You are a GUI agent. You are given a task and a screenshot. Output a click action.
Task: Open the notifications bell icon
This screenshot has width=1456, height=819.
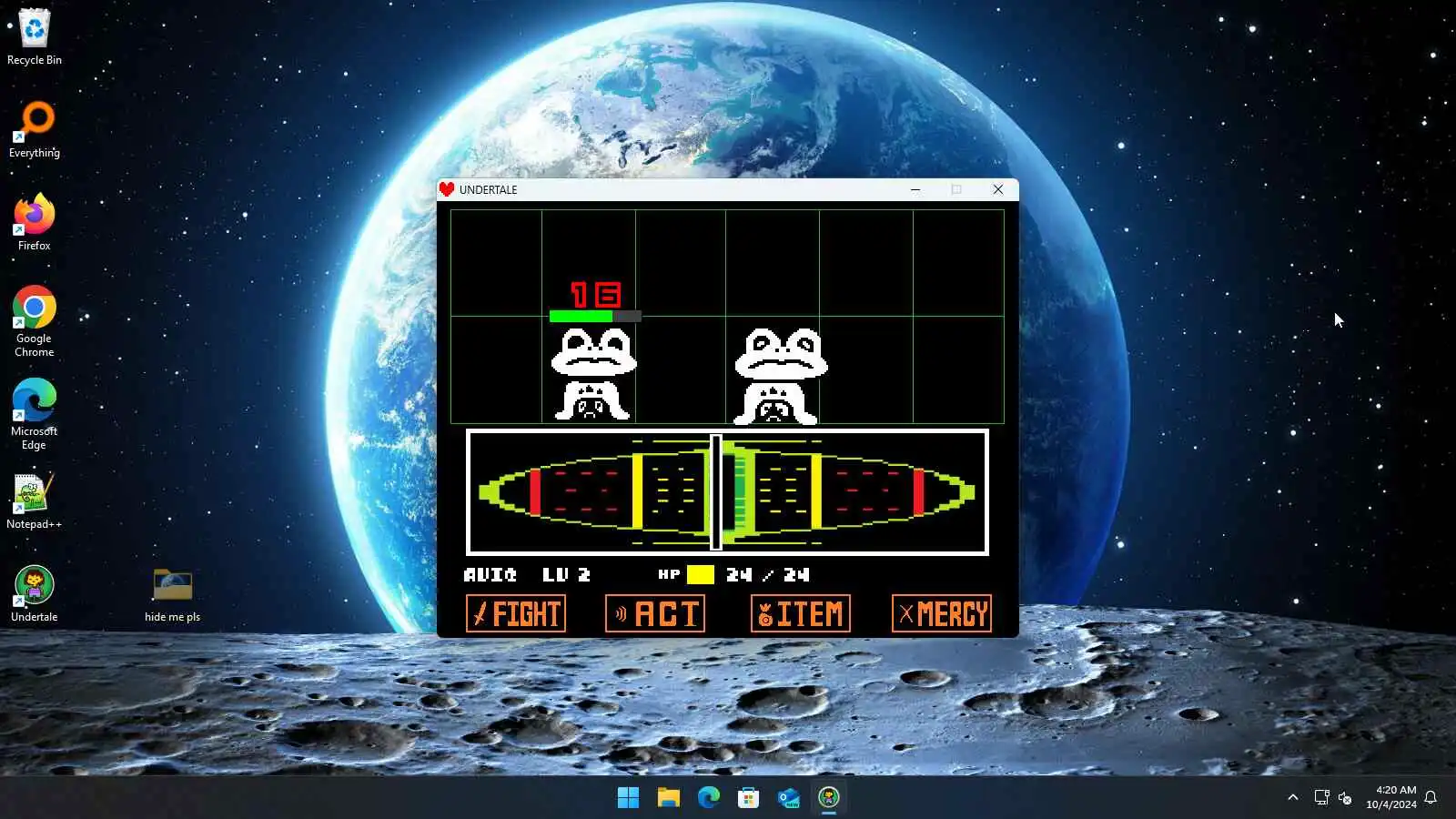tap(1431, 797)
